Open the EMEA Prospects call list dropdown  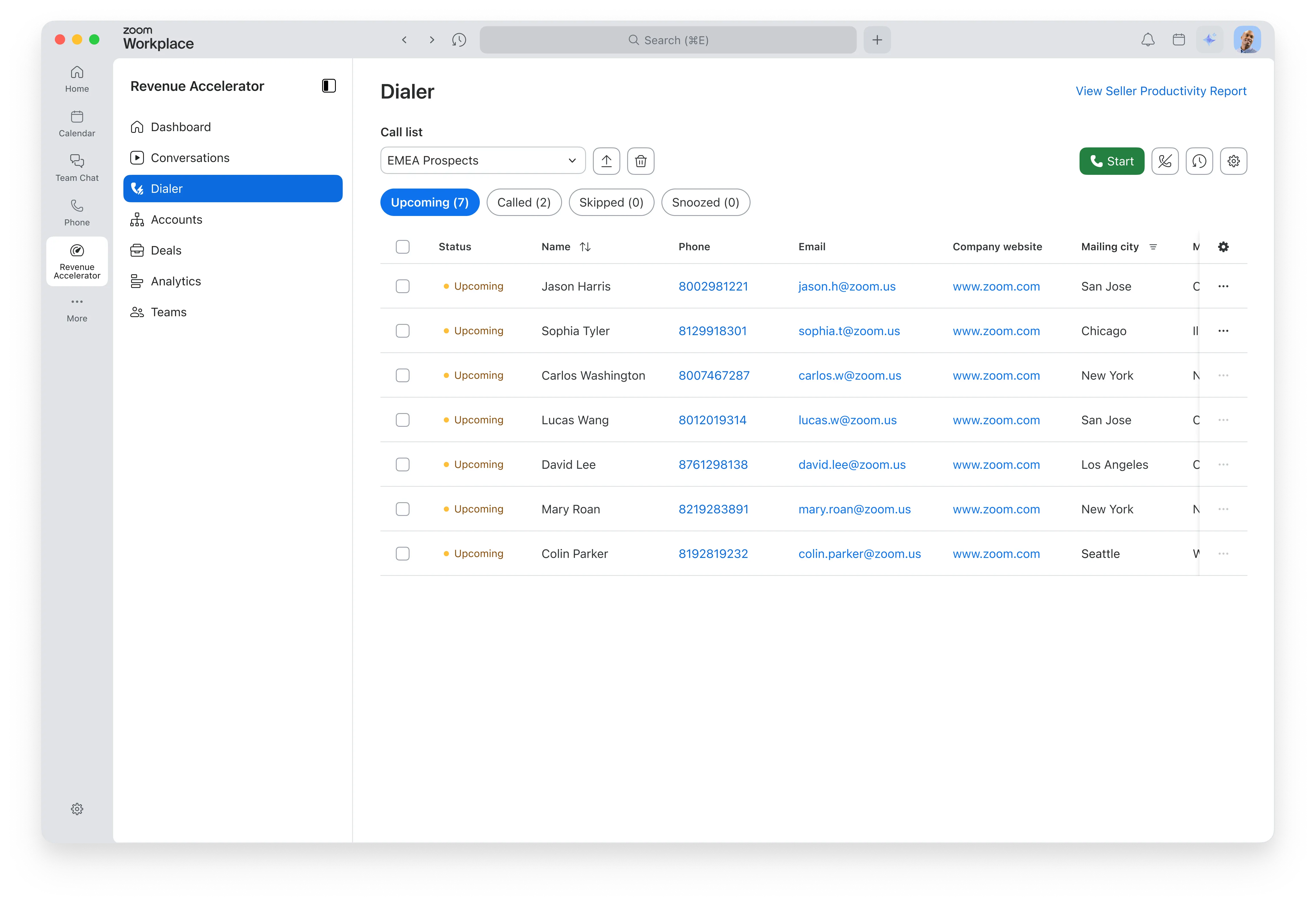tap(482, 161)
